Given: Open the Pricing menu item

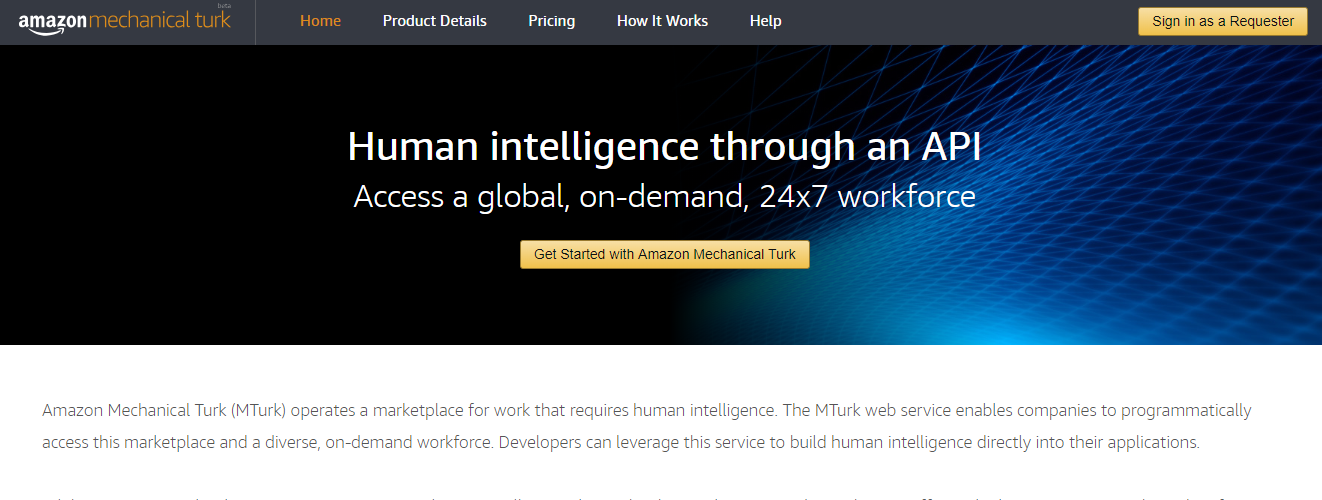Looking at the screenshot, I should click(x=551, y=21).
